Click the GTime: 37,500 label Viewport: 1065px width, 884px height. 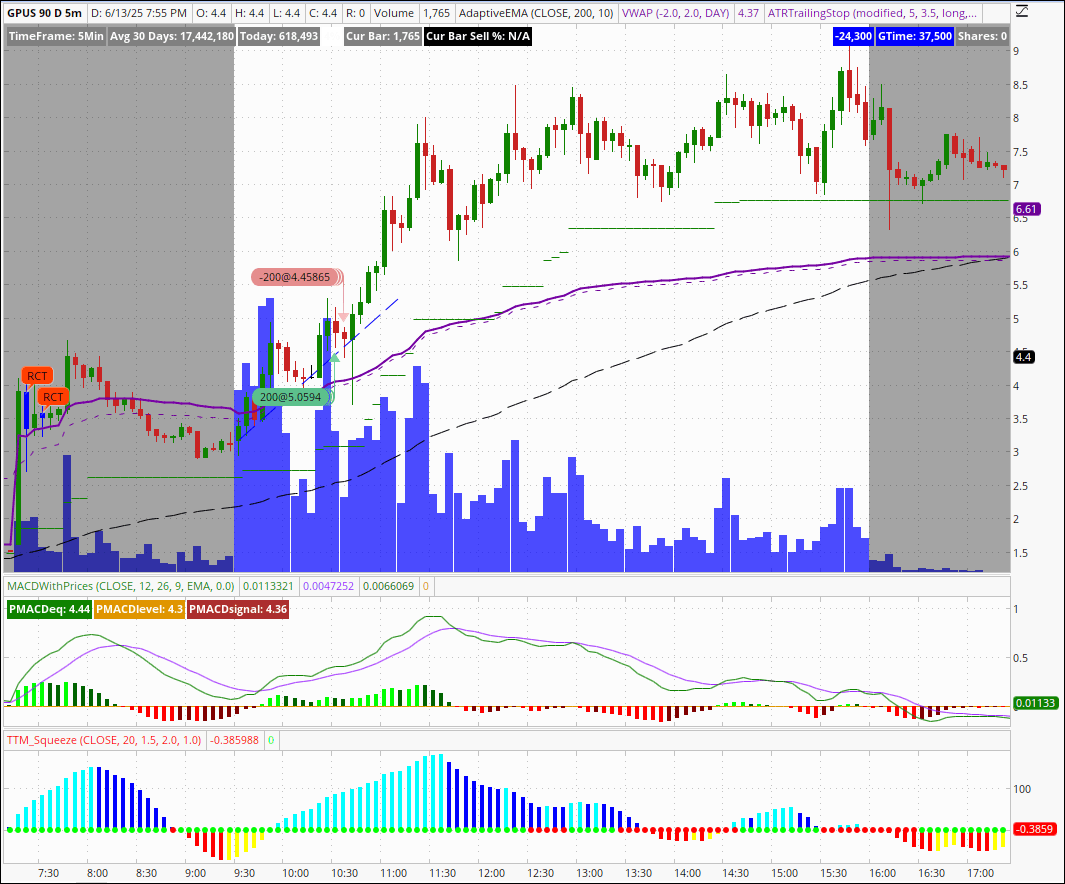pos(915,36)
